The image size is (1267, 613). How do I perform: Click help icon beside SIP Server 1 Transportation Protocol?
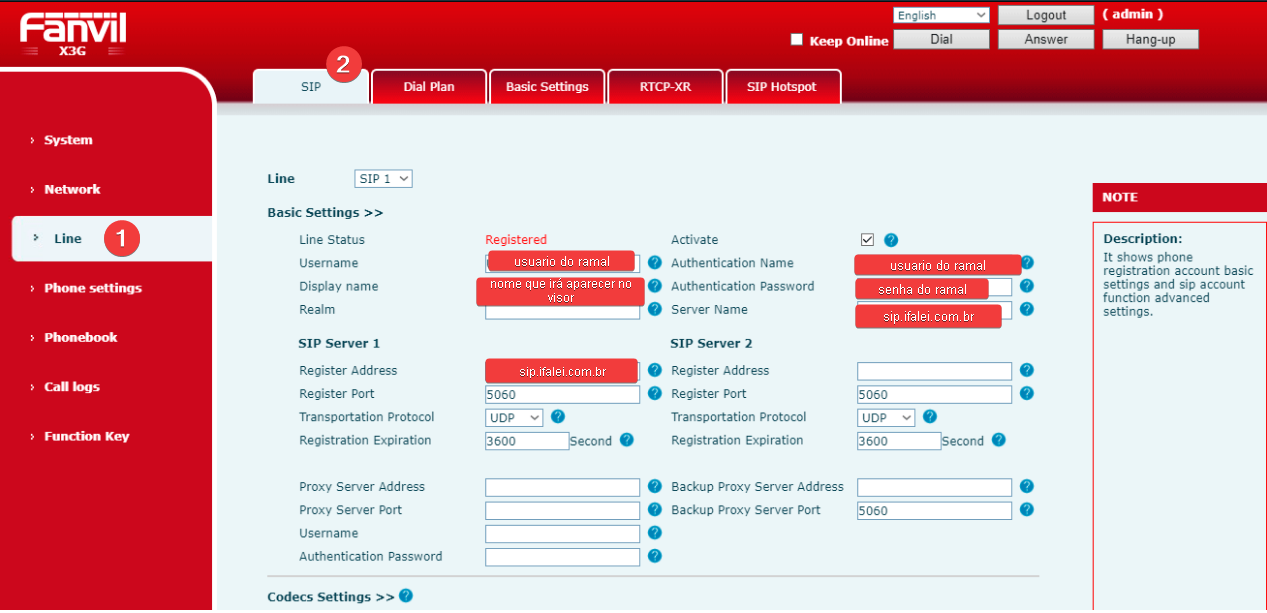pyautogui.click(x=558, y=417)
